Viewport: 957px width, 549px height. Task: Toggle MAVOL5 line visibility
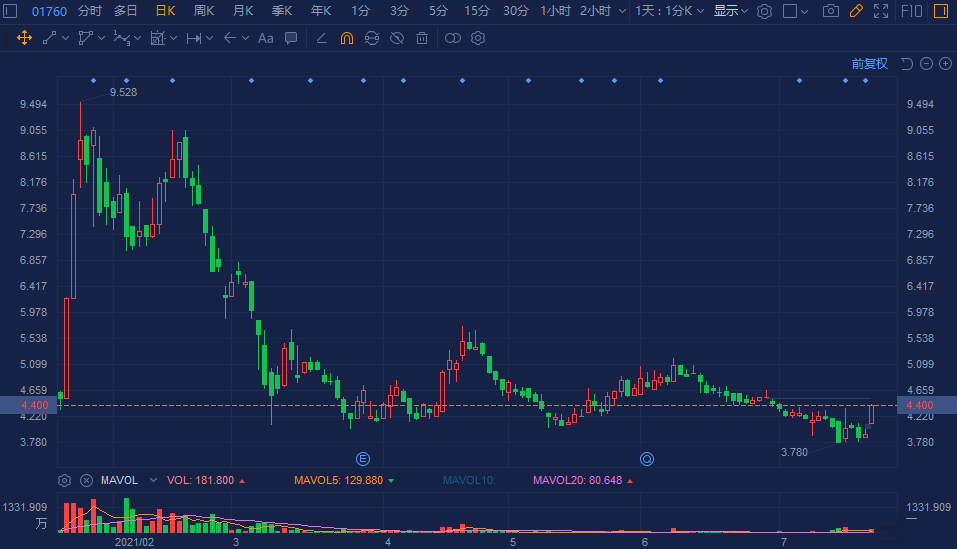344,481
